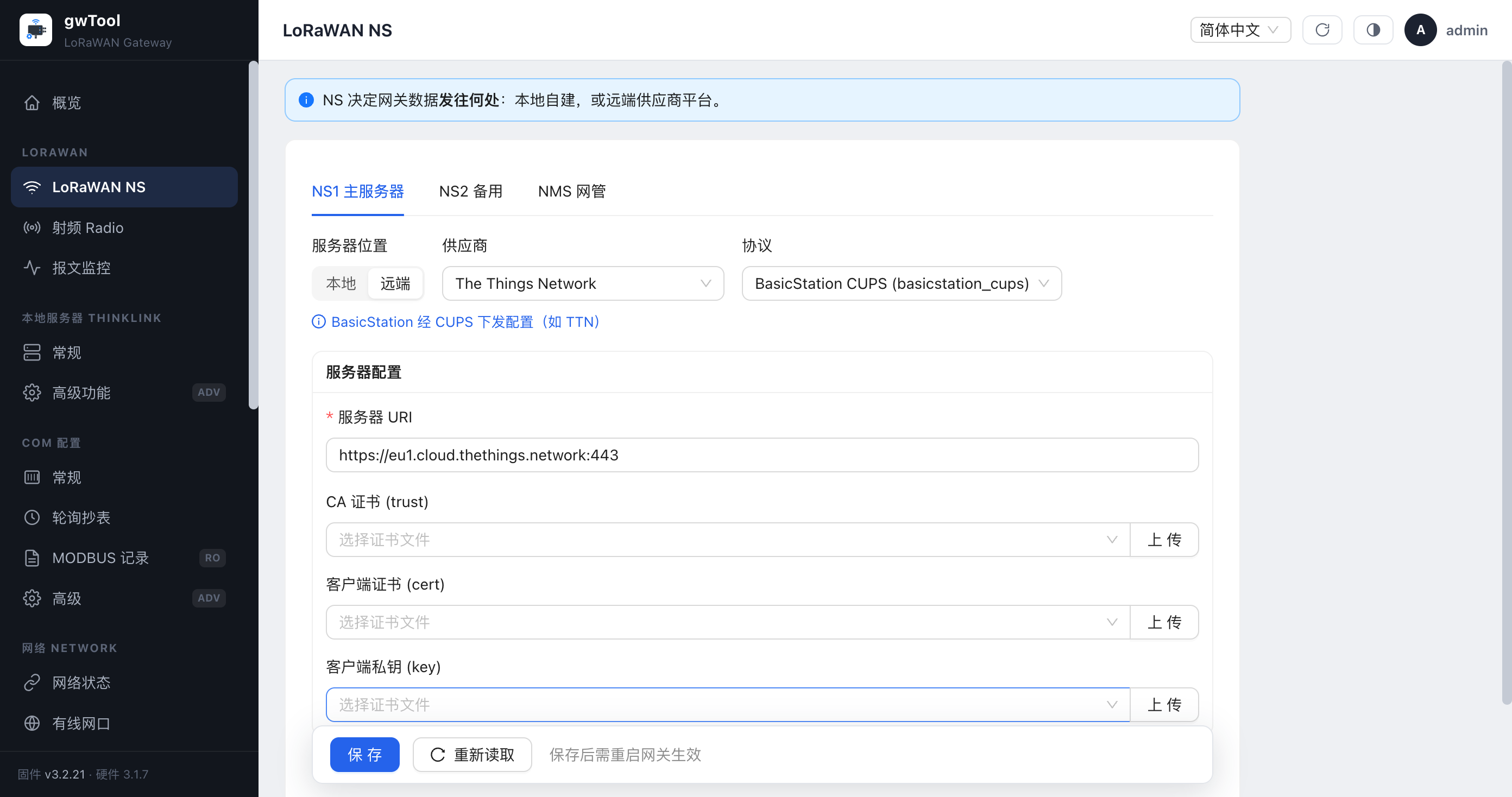This screenshot has width=1512, height=797.
Task: Open MODBUS 记录 document icon
Action: [x=31, y=558]
